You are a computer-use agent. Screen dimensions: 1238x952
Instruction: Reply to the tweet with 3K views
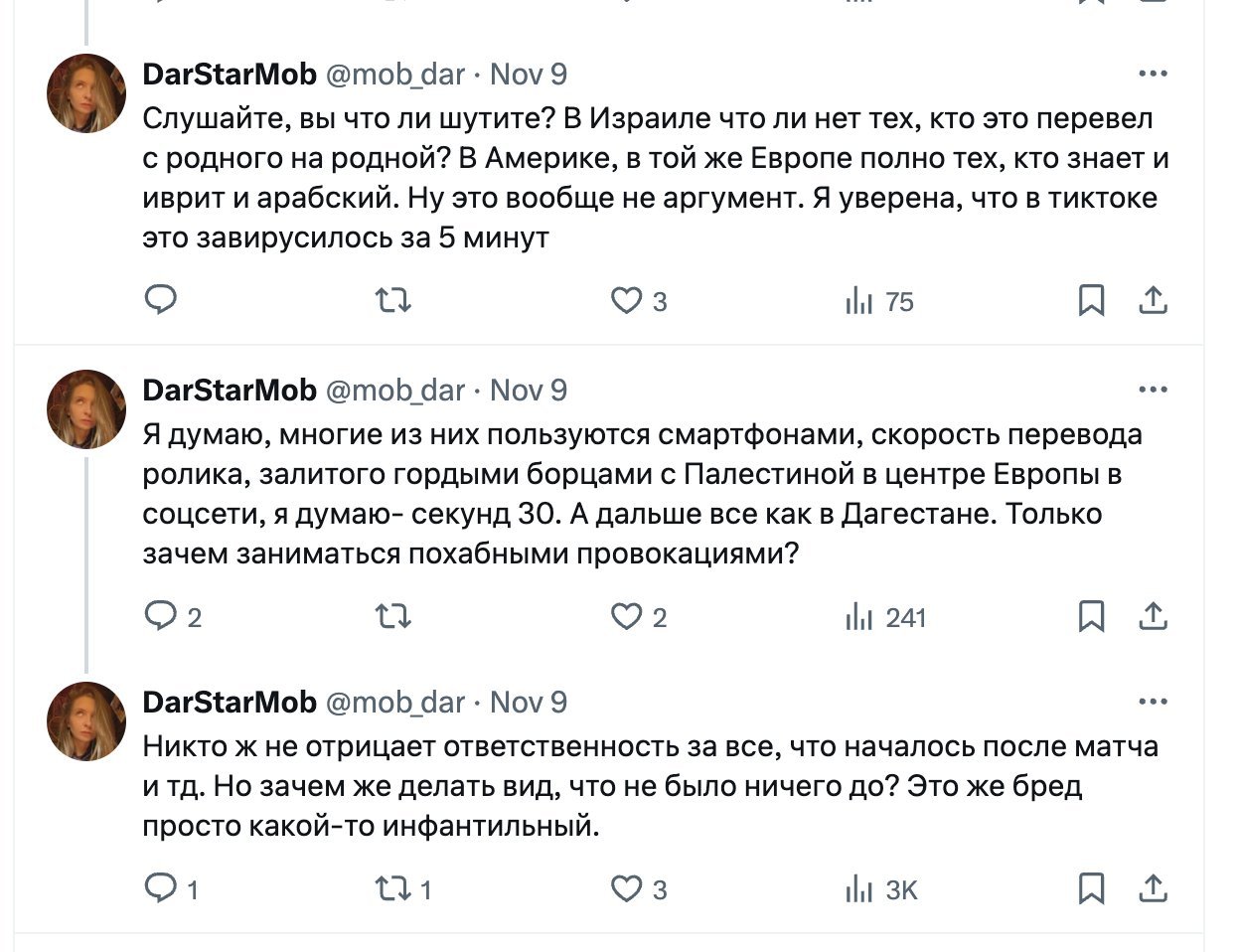click(161, 887)
